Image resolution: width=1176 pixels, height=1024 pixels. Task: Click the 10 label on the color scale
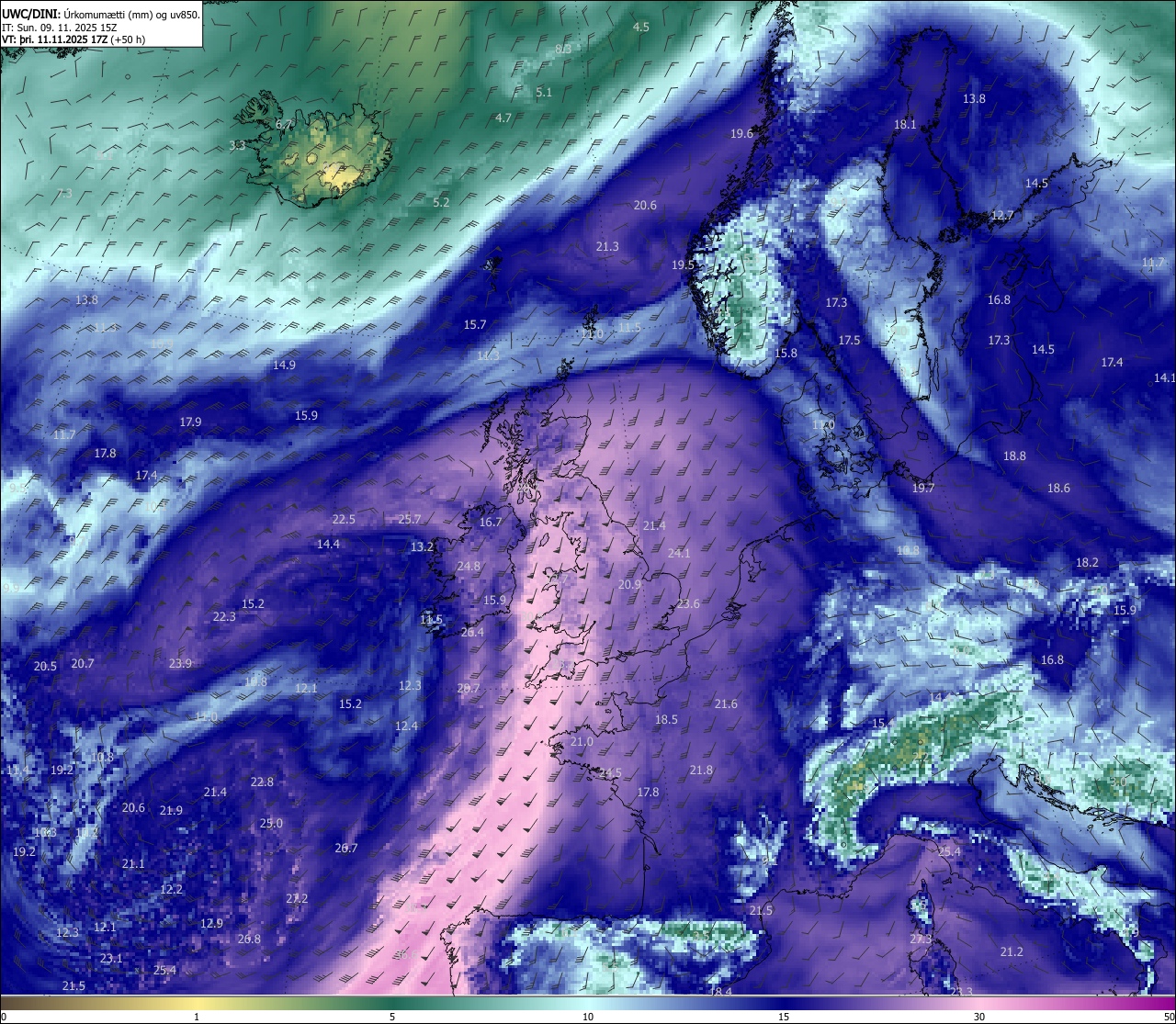pos(588,1017)
